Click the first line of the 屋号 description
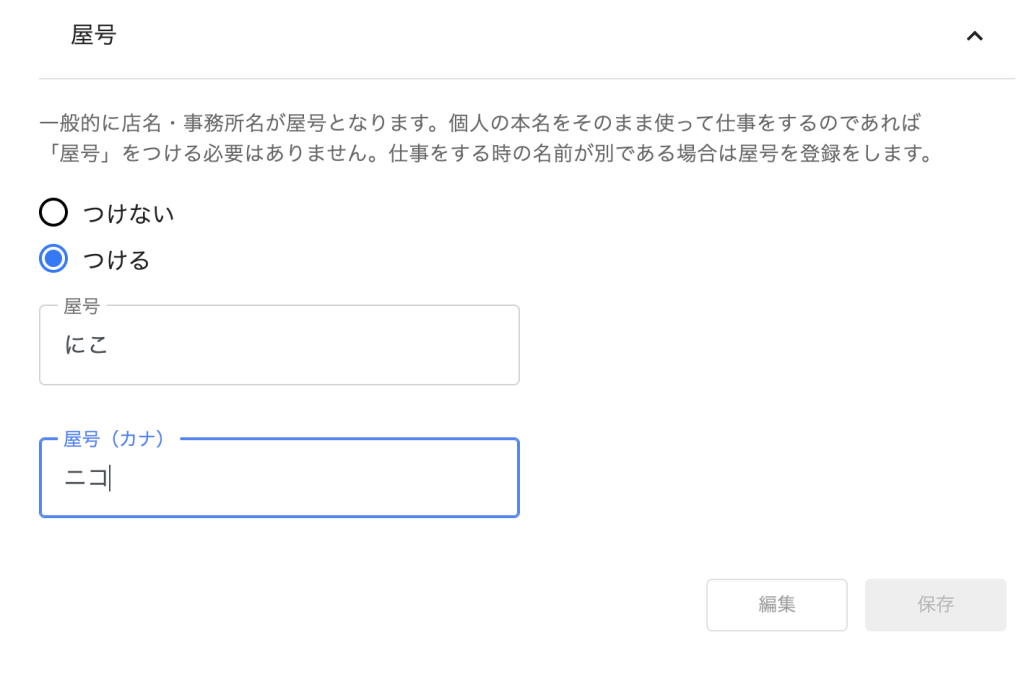Image resolution: width=1024 pixels, height=674 pixels. 479,124
